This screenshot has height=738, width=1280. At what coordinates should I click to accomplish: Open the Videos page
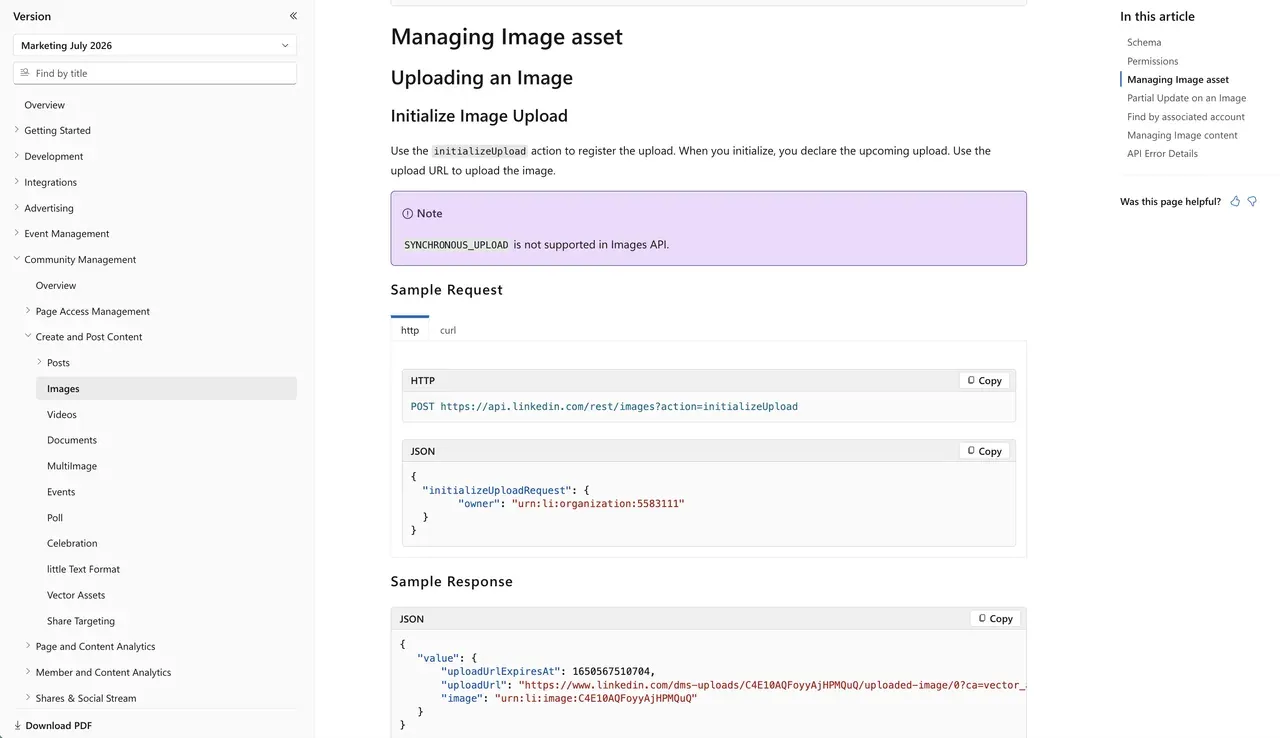click(x=62, y=414)
